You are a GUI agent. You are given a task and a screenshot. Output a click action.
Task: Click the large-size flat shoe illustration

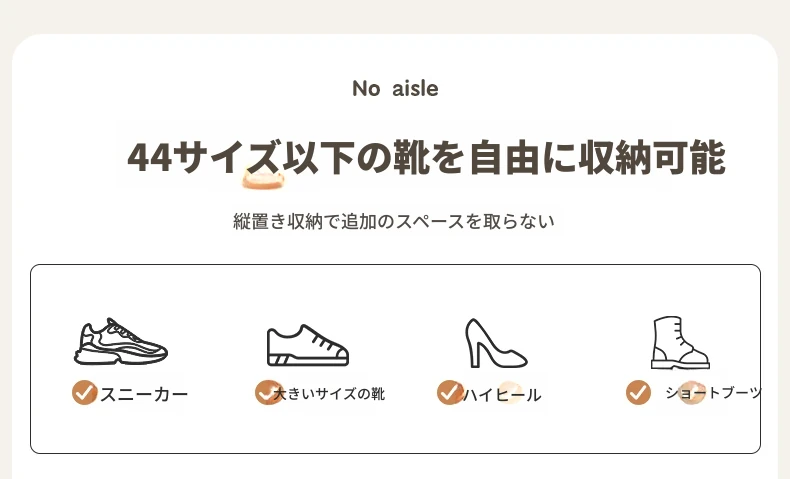click(x=308, y=345)
